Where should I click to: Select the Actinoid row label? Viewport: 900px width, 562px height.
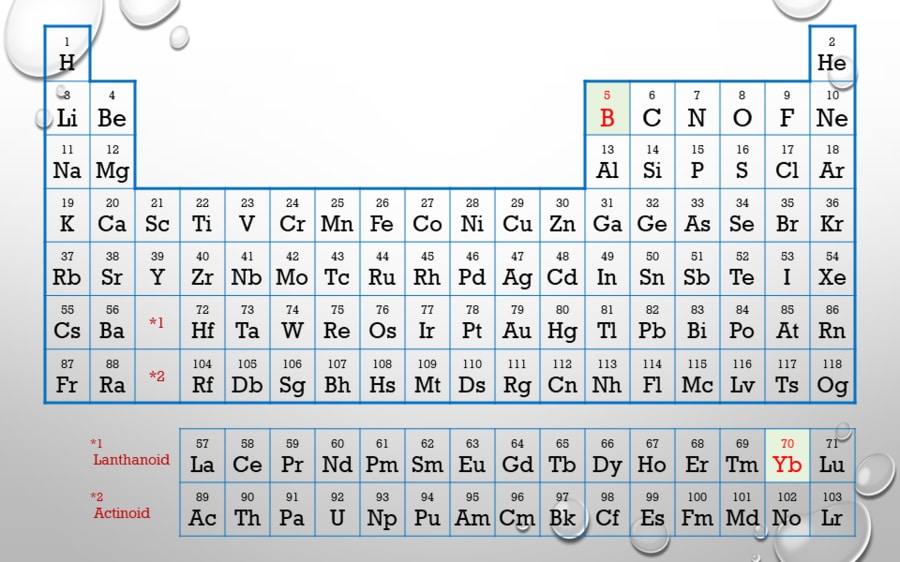122,513
